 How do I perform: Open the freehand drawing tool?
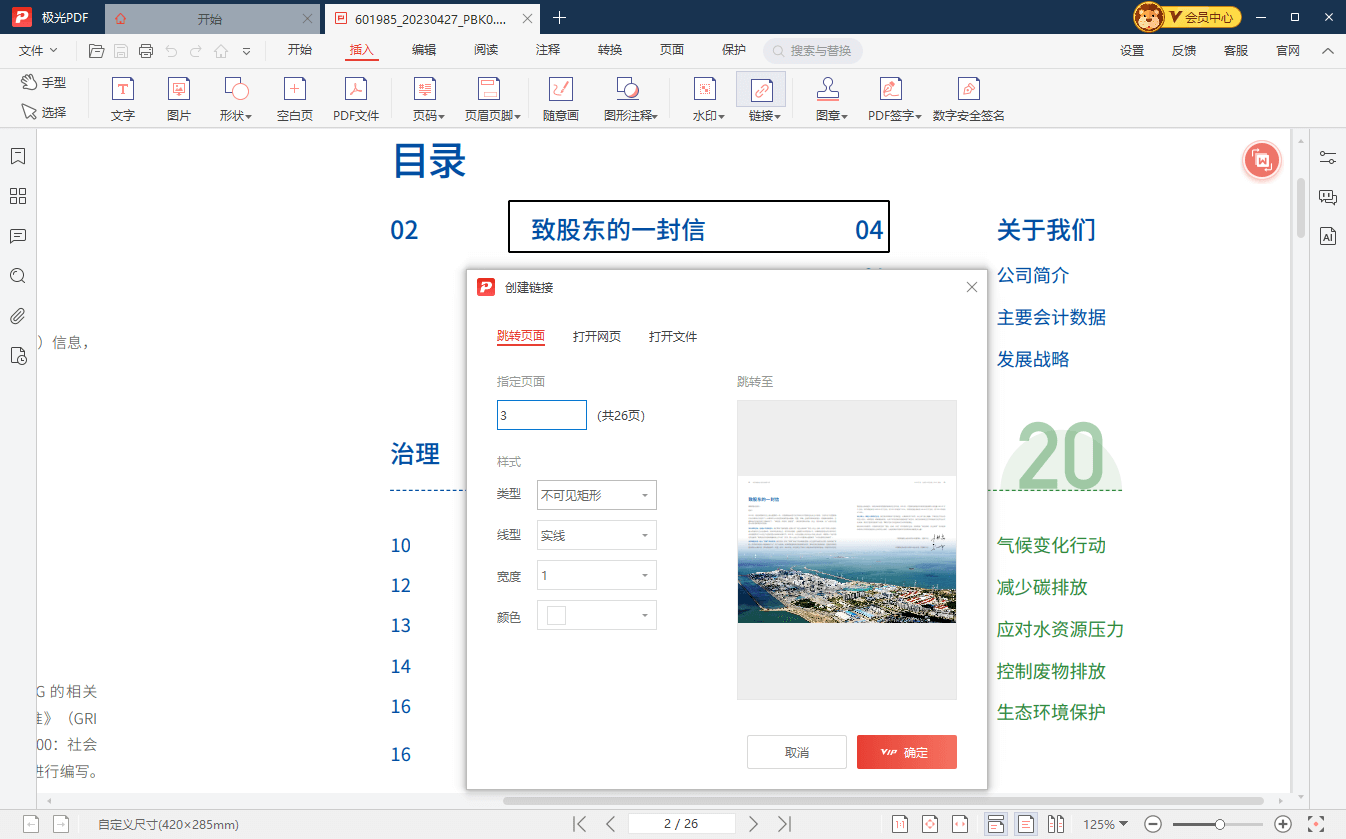[x=561, y=99]
